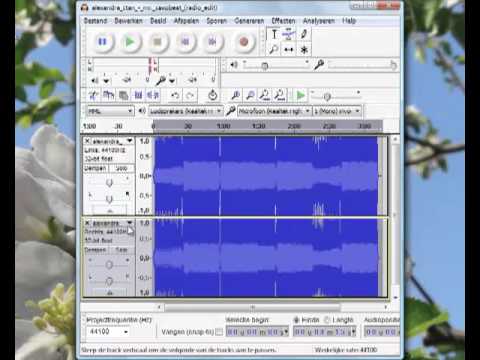Screen dimensions: 480x360
Task: Click the horizontal scrollbar below the tracks
Action: click(x=252, y=307)
